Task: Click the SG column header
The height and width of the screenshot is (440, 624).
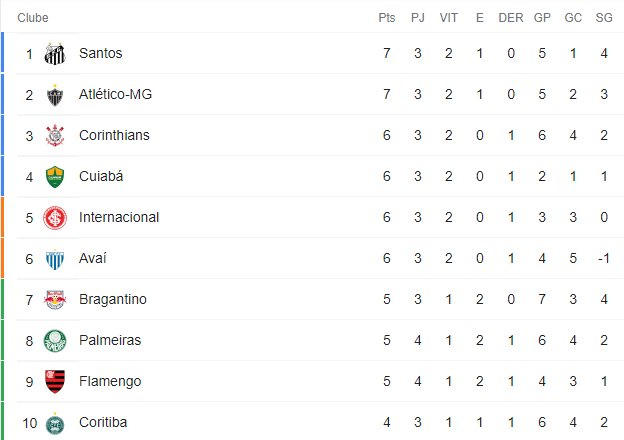Action: point(604,18)
